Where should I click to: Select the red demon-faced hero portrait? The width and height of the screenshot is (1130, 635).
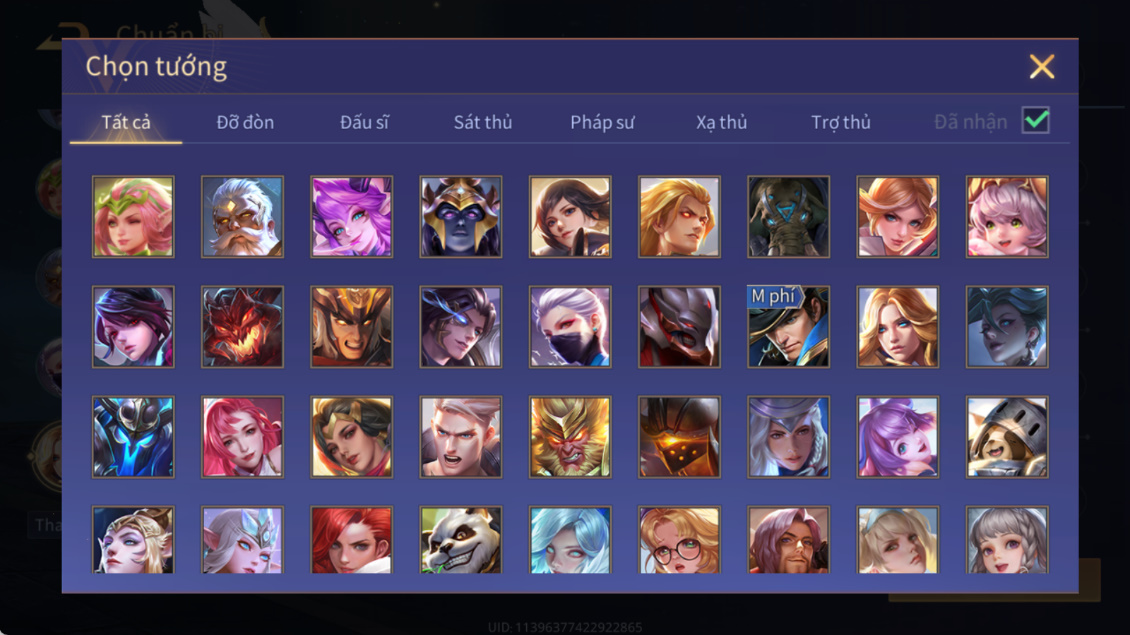pyautogui.click(x=242, y=327)
